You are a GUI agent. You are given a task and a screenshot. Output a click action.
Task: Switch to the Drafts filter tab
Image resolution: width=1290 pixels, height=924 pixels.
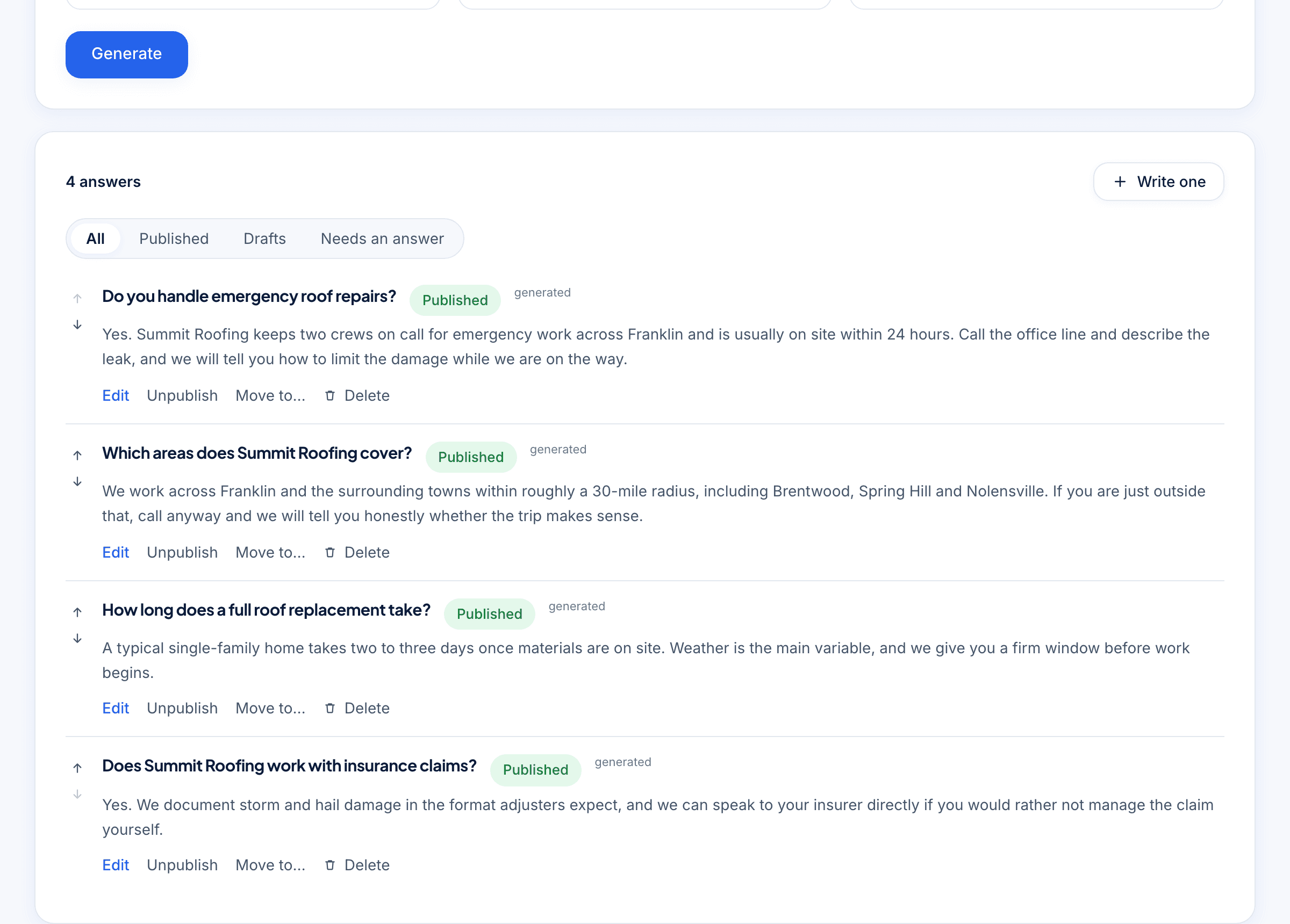tap(264, 238)
